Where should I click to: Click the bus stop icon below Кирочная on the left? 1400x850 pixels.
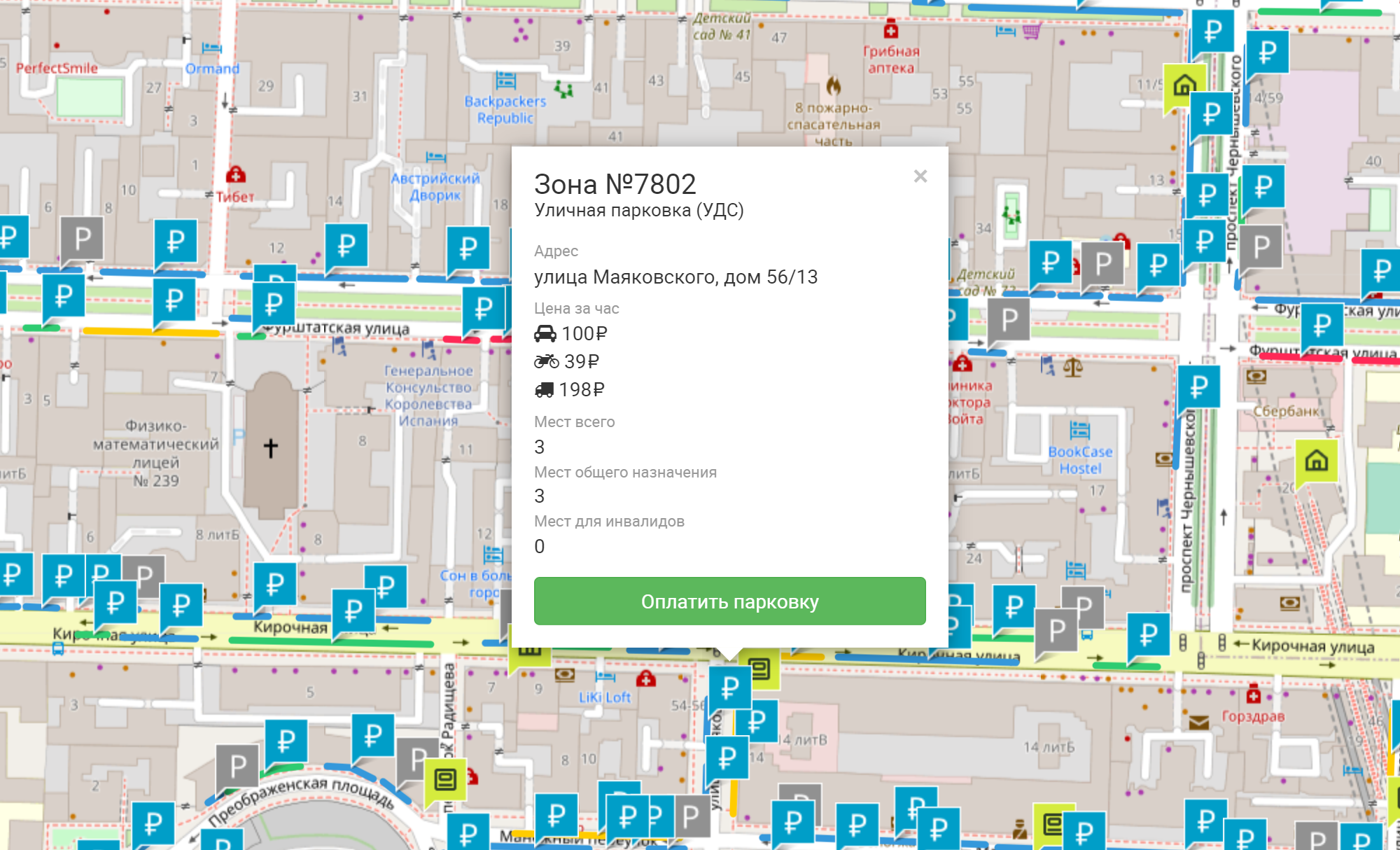coord(58,649)
